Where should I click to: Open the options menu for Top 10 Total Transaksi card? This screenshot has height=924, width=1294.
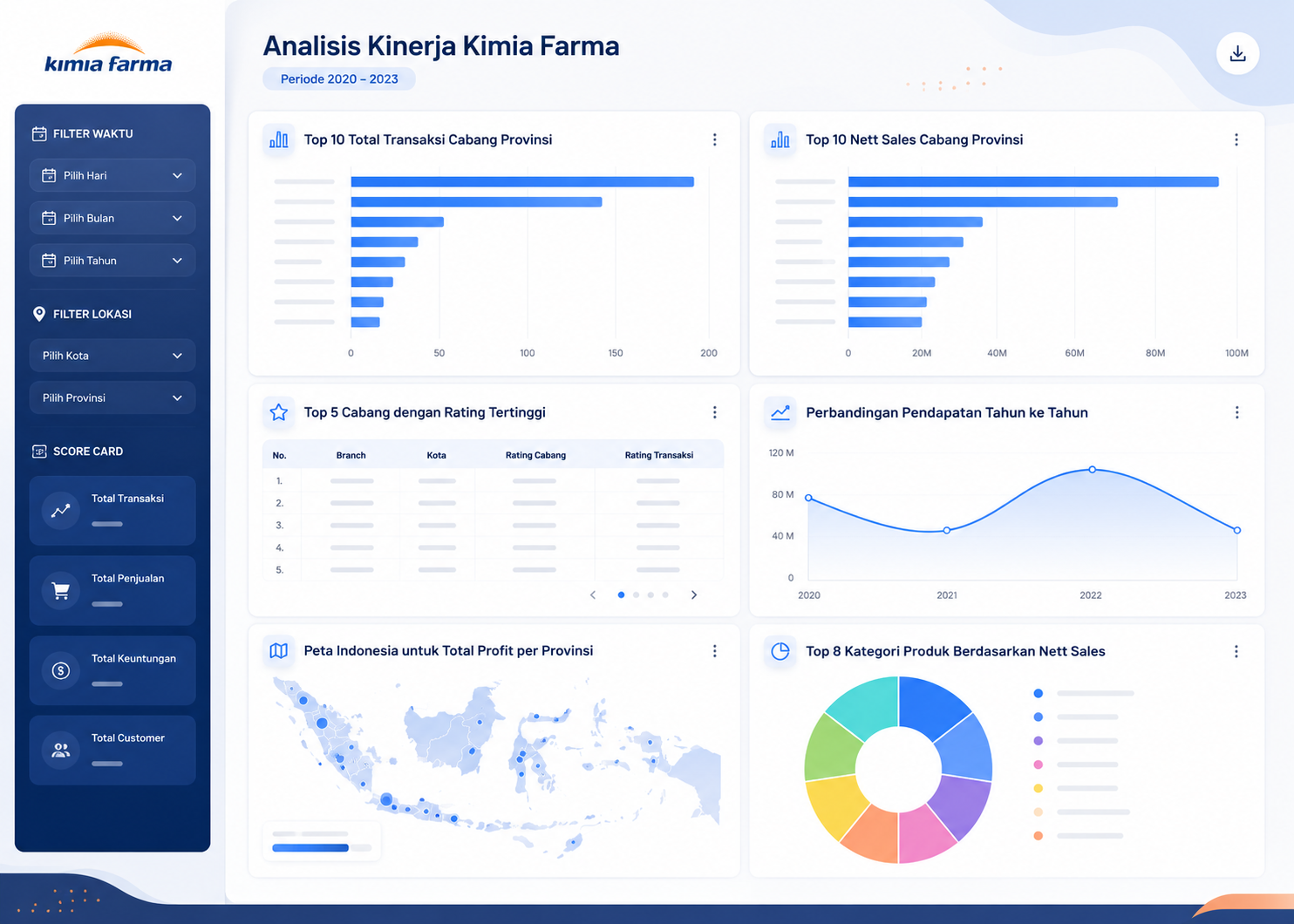pos(715,139)
